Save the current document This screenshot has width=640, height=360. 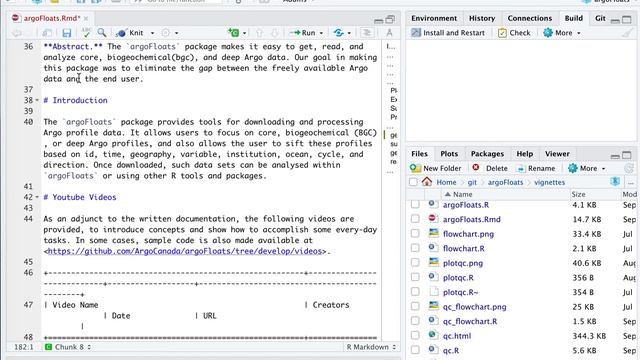pos(67,33)
